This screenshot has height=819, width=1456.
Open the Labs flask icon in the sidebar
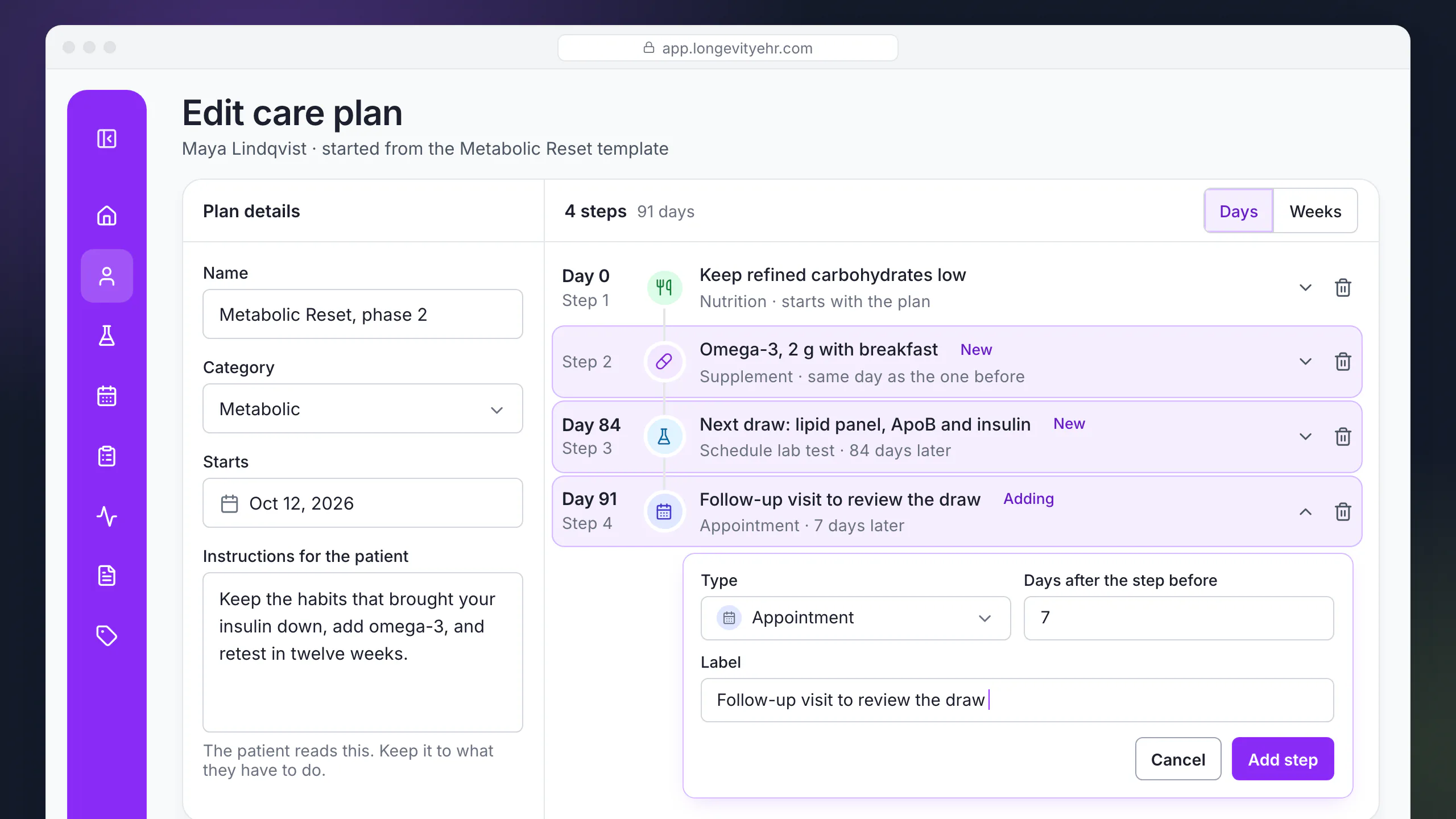pyautogui.click(x=107, y=336)
